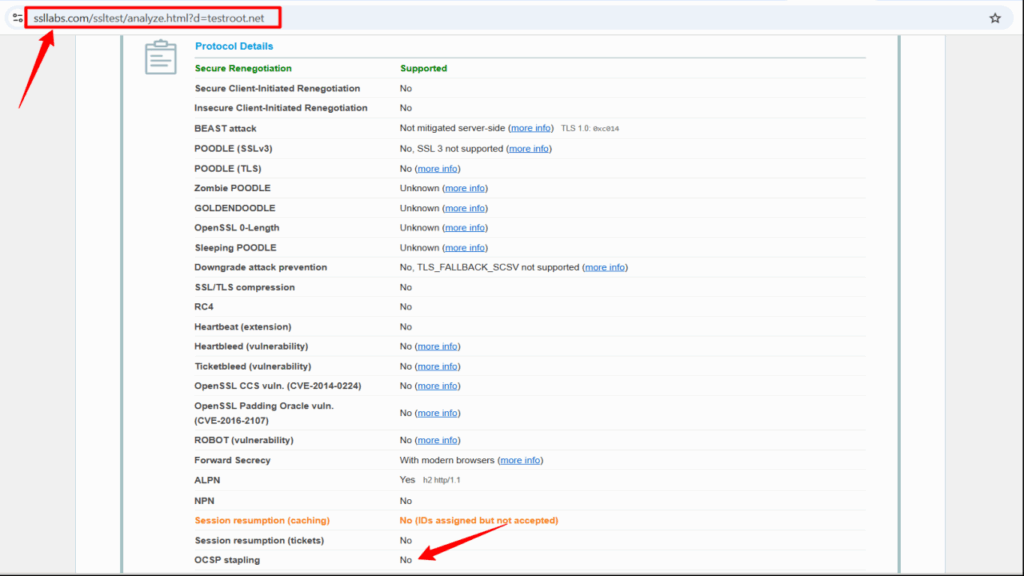Select 'Session resumption (caching)' orange label
Screen dimensions: 1024x576
pos(262,520)
